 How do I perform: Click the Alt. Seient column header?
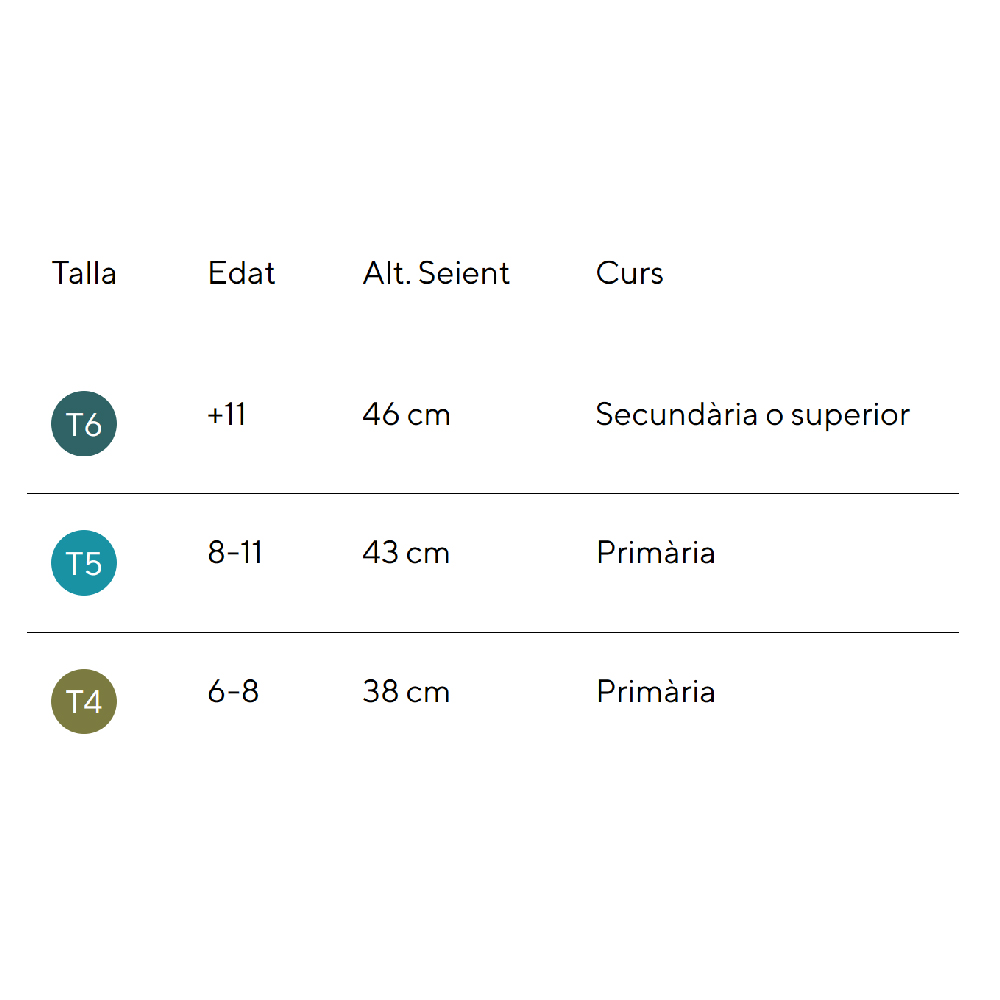436,273
